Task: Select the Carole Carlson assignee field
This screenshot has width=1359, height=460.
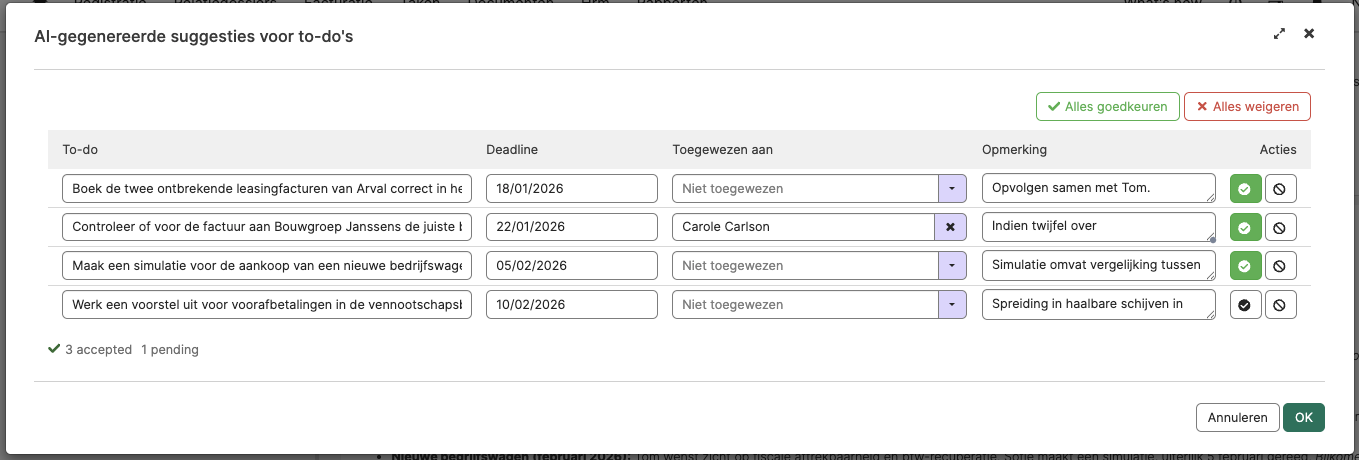Action: [x=804, y=227]
